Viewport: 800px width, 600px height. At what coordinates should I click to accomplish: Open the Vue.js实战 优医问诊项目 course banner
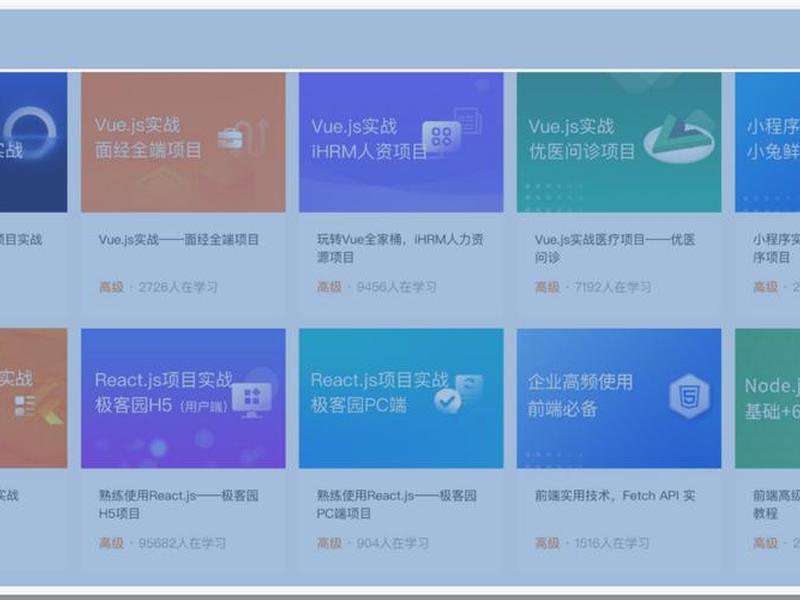click(619, 142)
